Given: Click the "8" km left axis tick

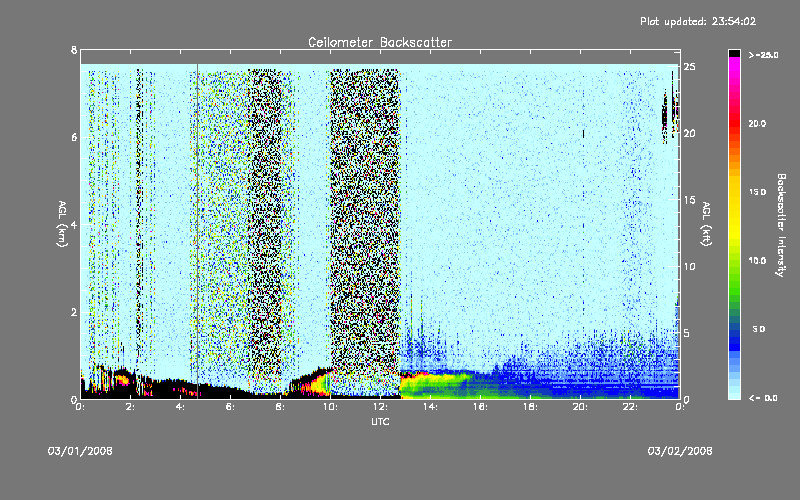Looking at the screenshot, I should [x=74, y=50].
